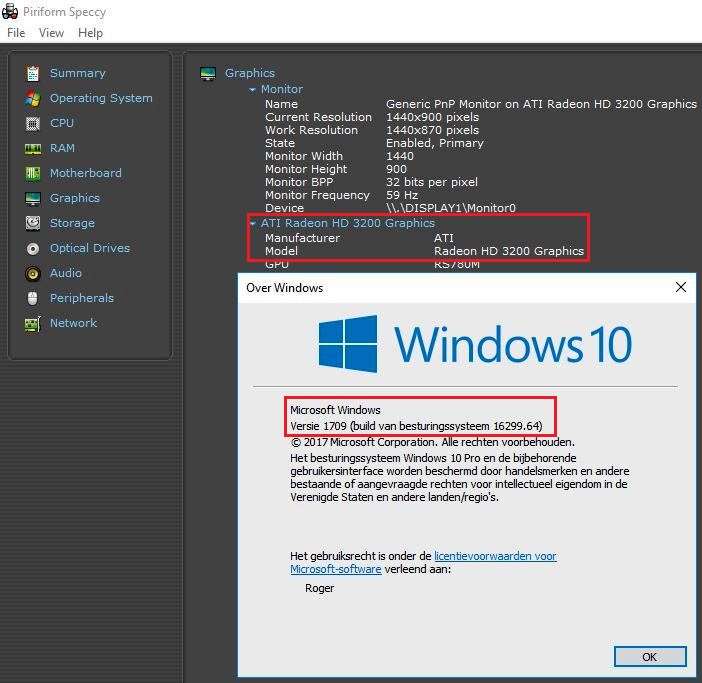The image size is (702, 683).
Task: Show CPU details
Action: 62,123
